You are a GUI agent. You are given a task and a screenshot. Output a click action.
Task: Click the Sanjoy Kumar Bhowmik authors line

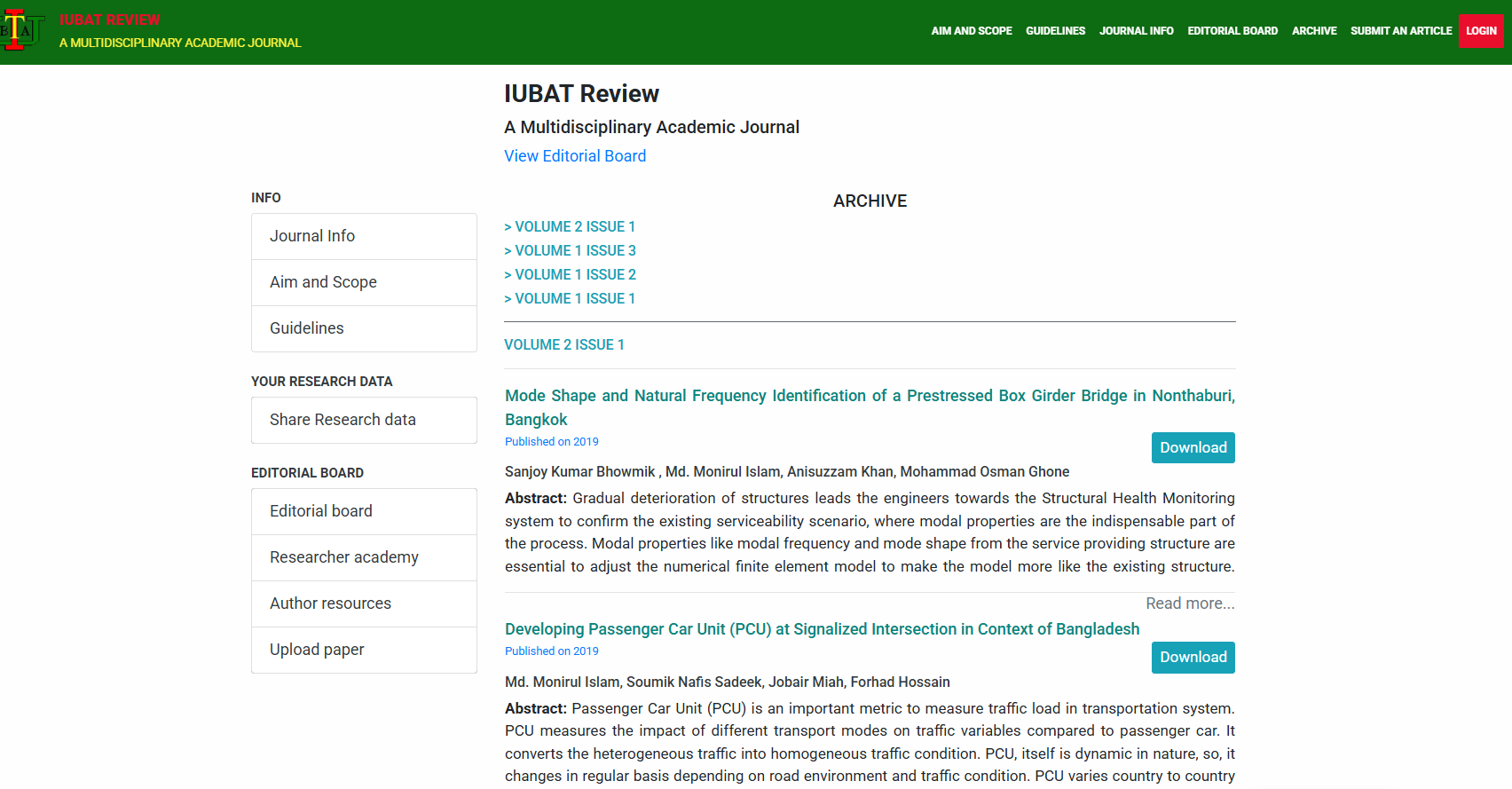pos(787,472)
